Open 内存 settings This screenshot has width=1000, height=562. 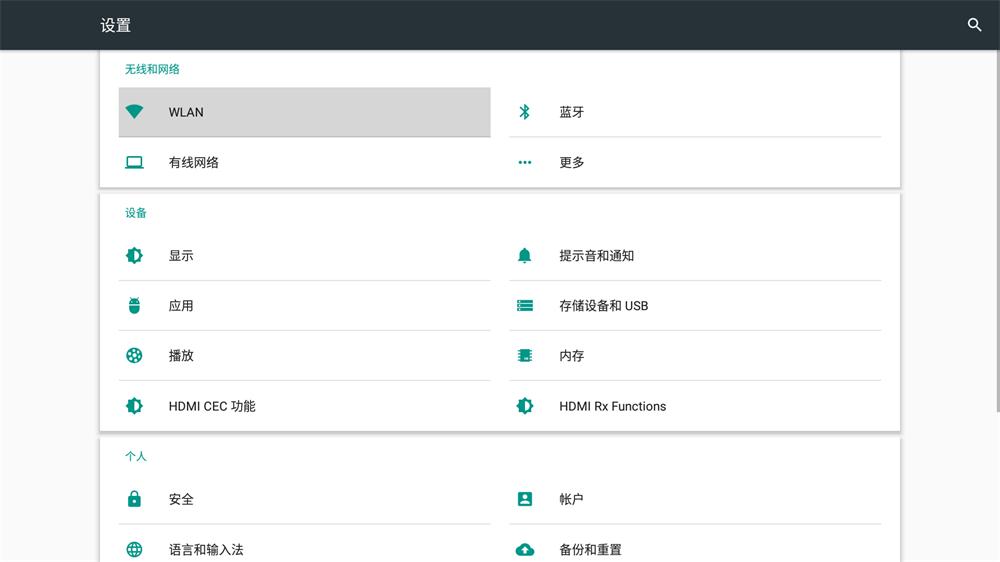[695, 356]
